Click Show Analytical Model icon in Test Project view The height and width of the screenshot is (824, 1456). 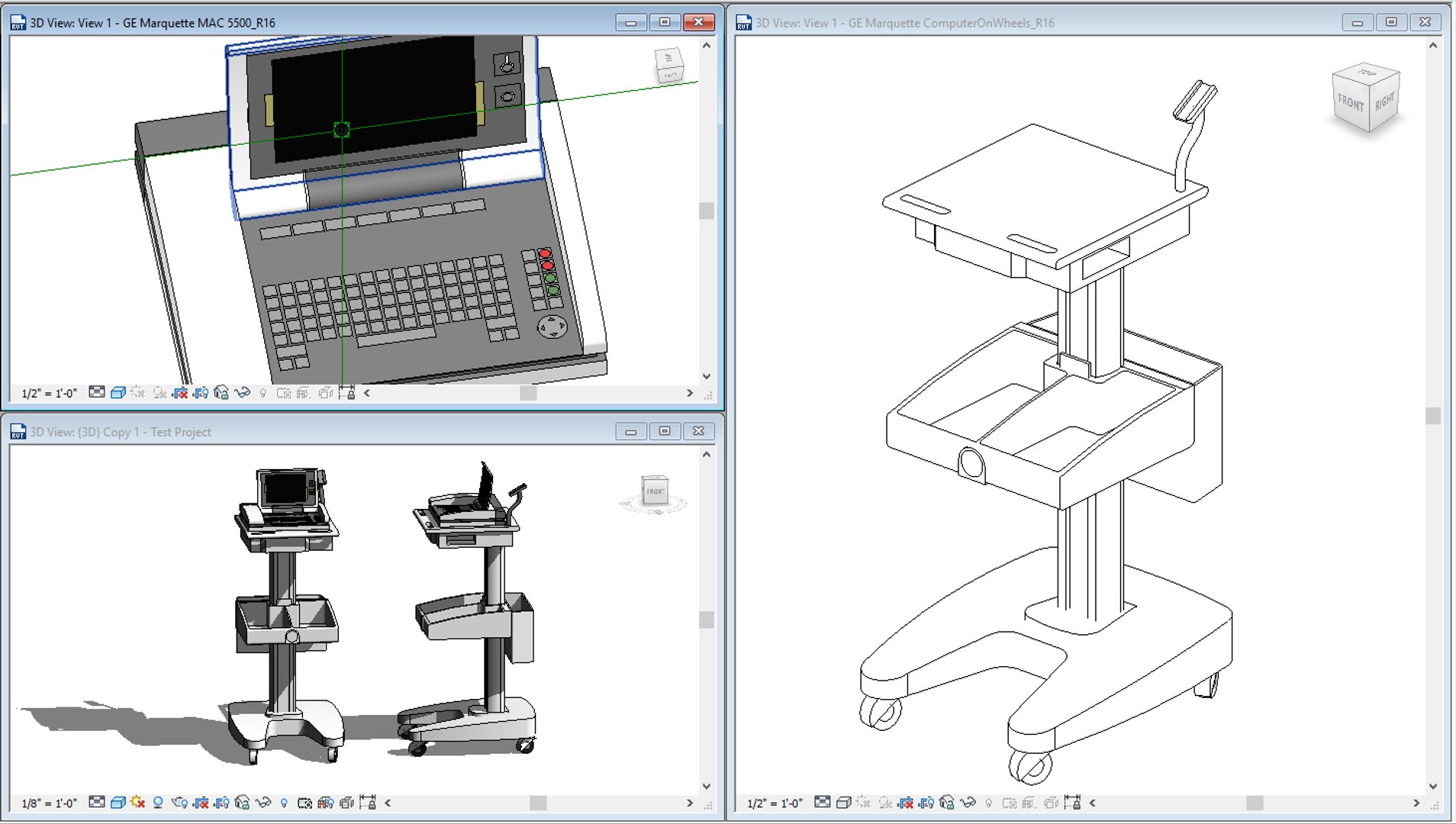[325, 802]
